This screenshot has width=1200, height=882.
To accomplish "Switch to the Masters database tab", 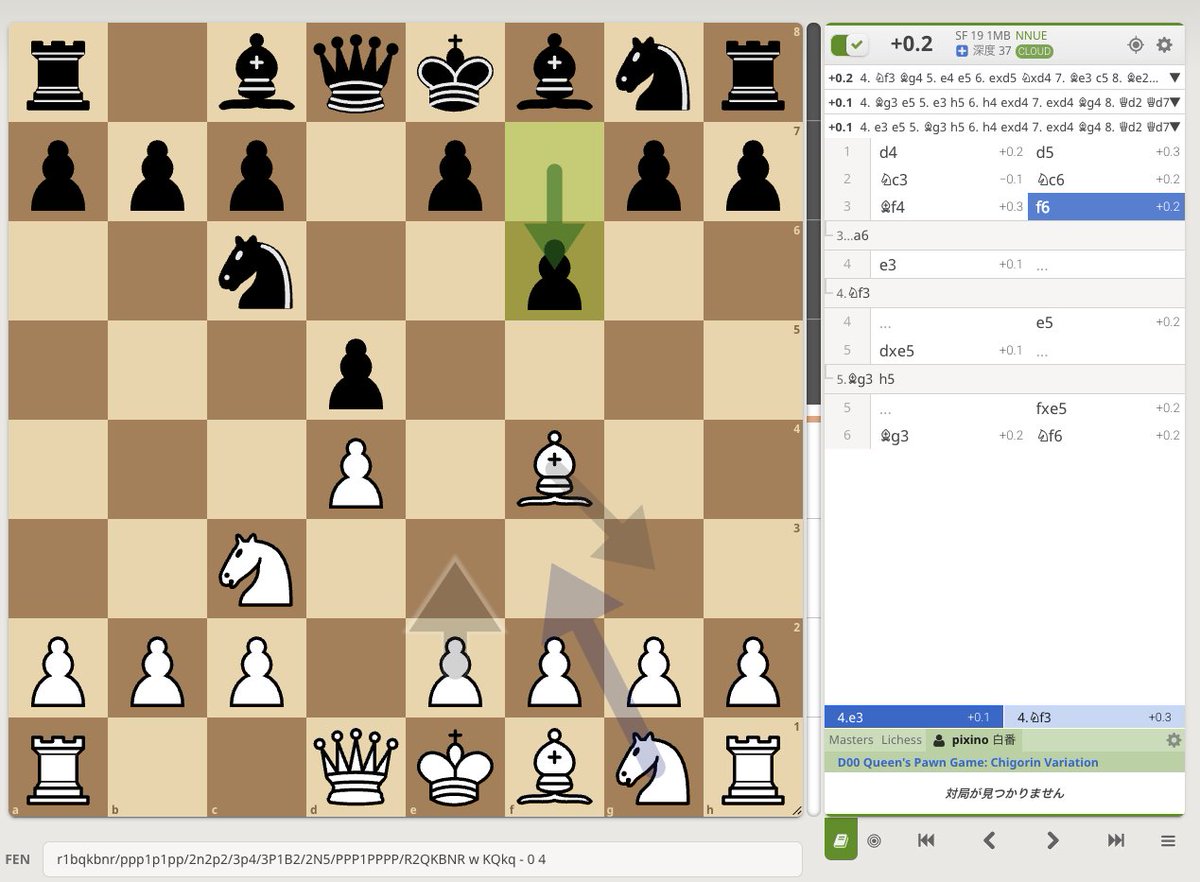I will coord(851,740).
